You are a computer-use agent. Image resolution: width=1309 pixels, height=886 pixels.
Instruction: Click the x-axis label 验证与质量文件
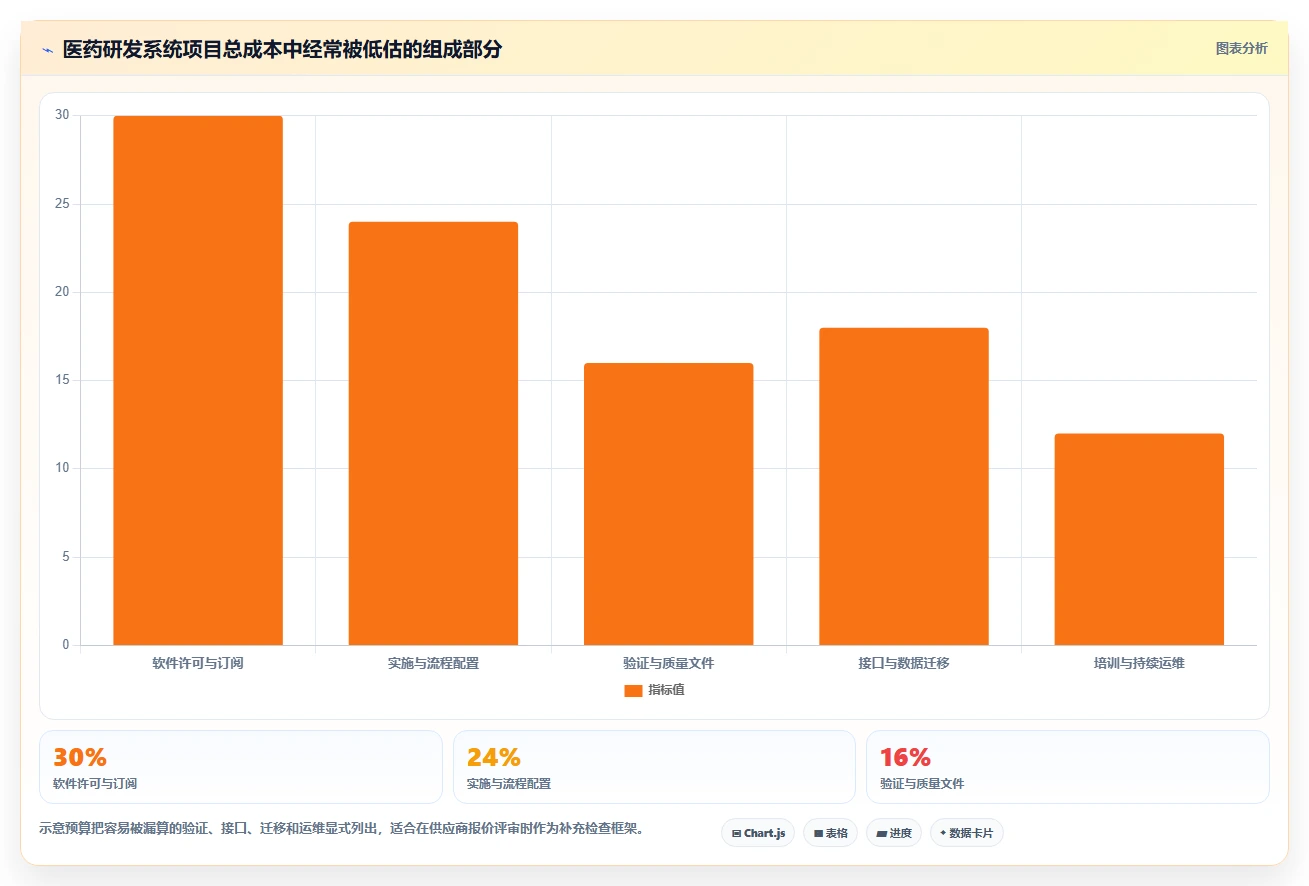pyautogui.click(x=669, y=663)
